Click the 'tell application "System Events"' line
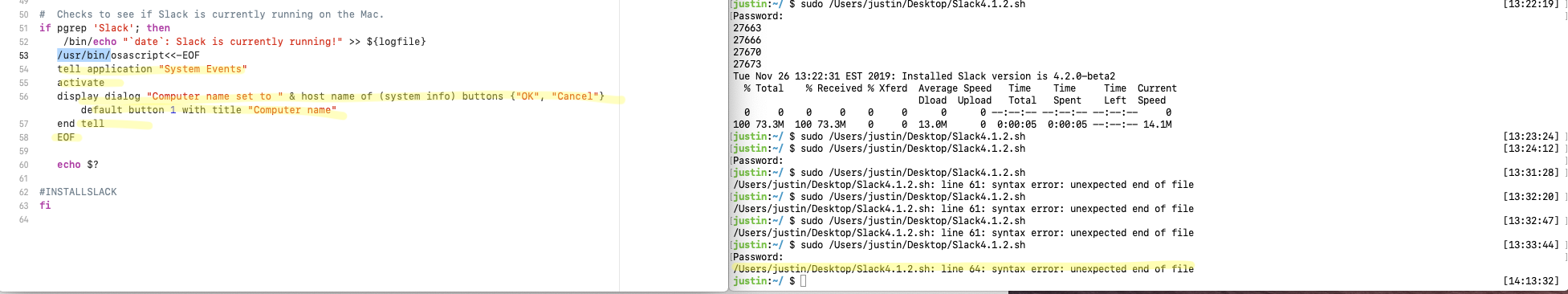 (x=152, y=69)
